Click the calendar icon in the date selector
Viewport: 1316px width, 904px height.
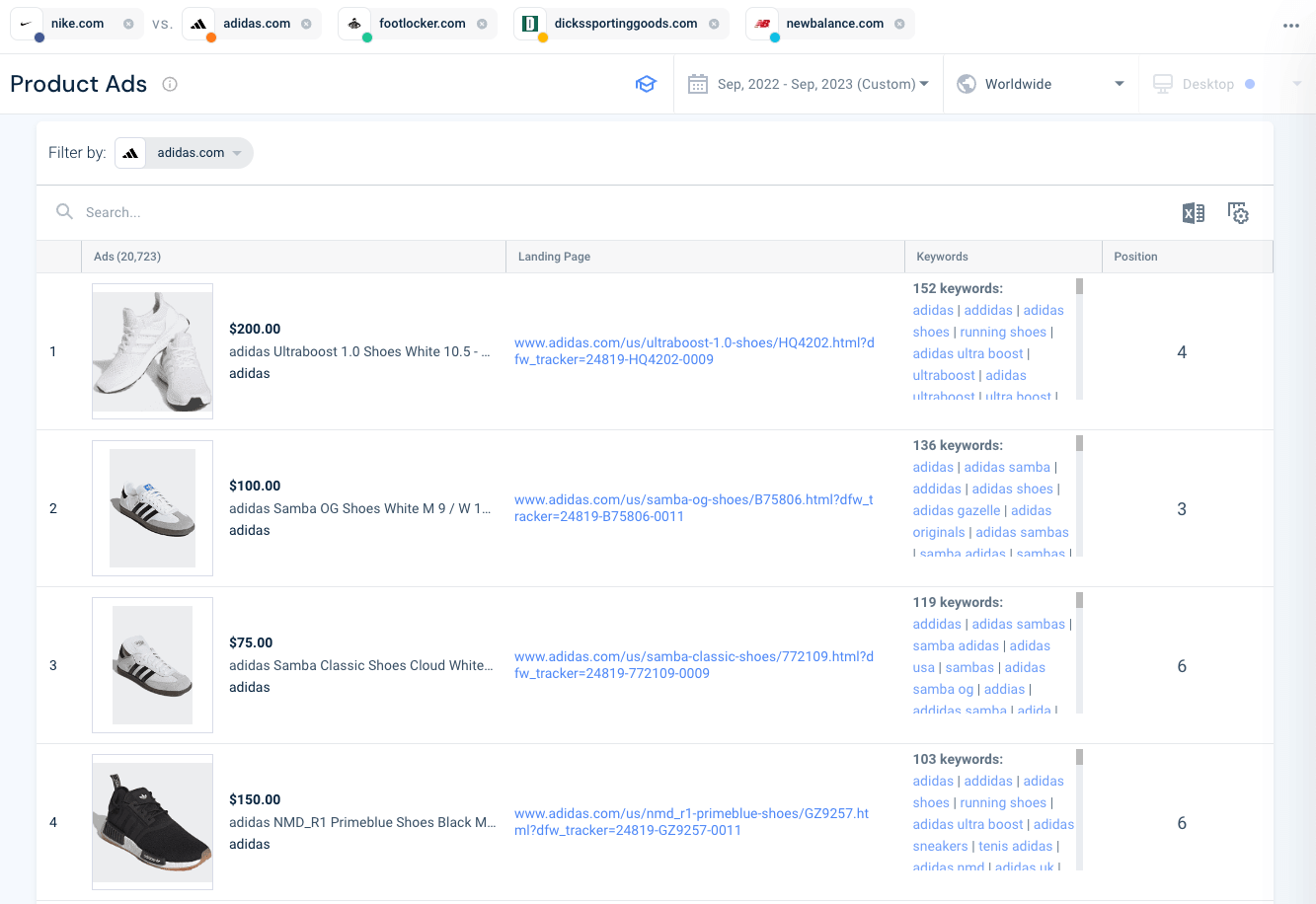point(698,84)
